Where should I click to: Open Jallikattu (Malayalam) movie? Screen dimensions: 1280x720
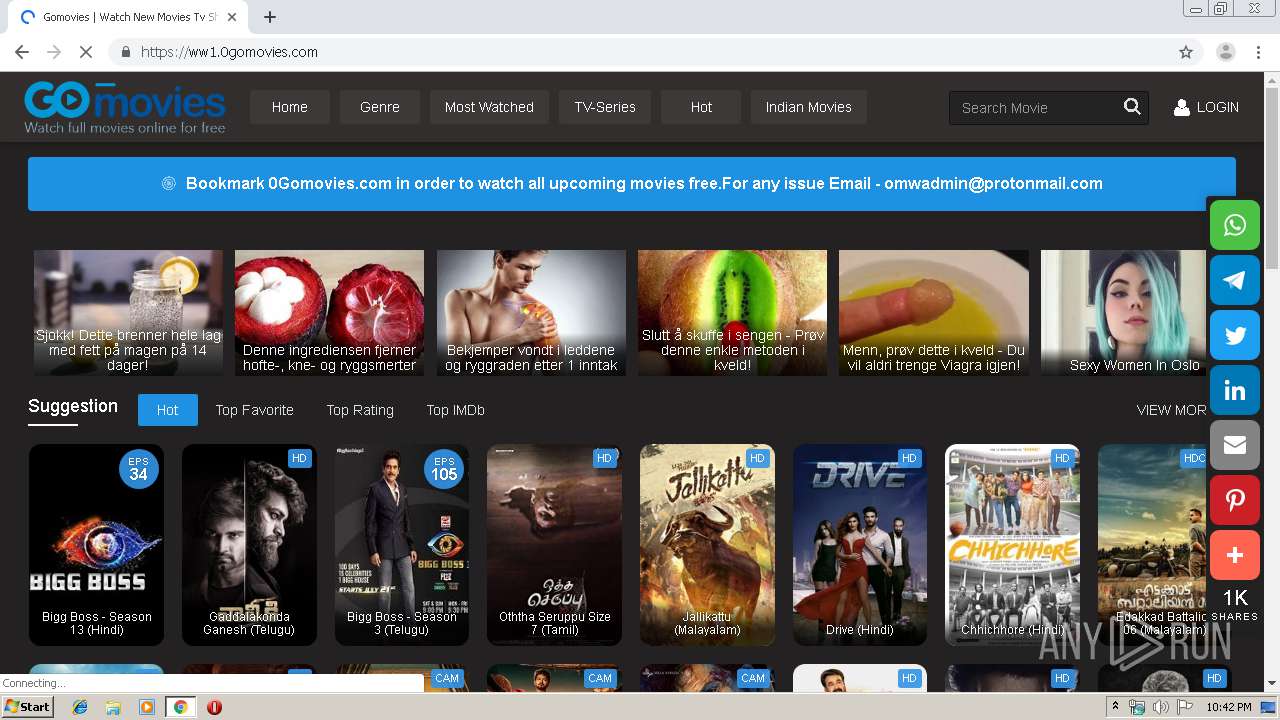point(707,545)
